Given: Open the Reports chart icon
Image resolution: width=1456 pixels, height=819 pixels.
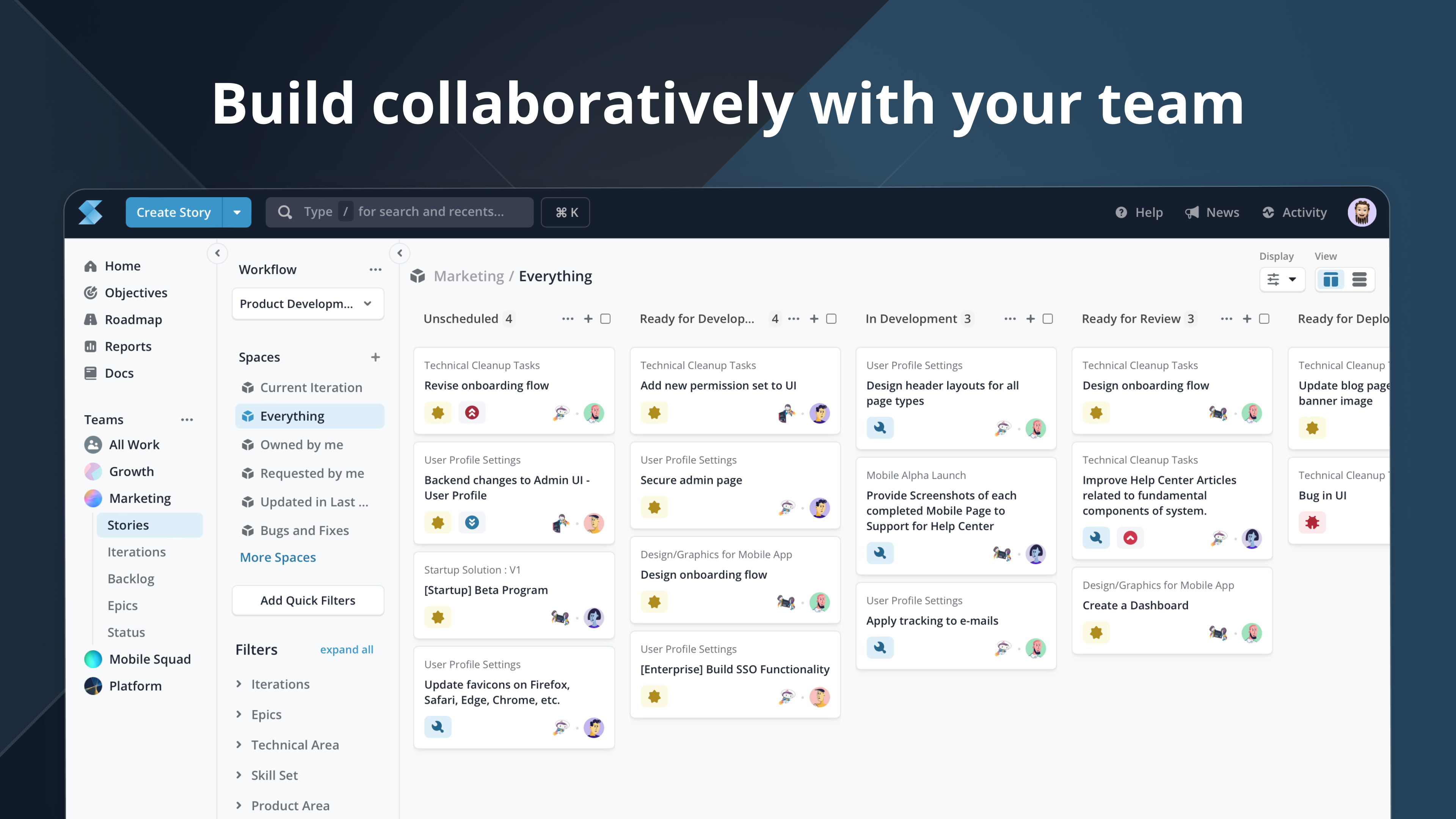Looking at the screenshot, I should click(91, 347).
